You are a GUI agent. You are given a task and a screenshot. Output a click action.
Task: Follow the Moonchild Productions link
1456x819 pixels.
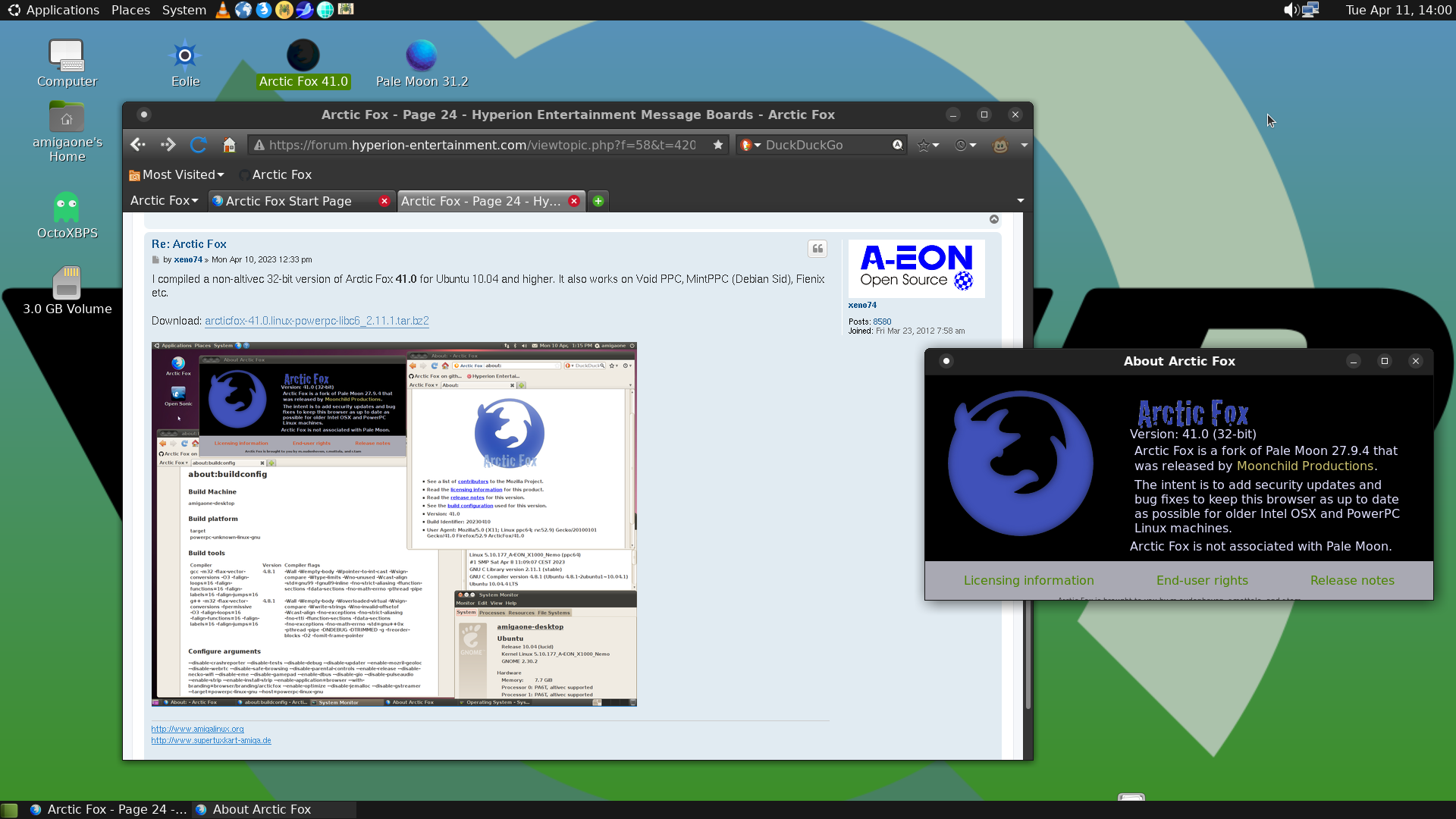(x=1304, y=466)
